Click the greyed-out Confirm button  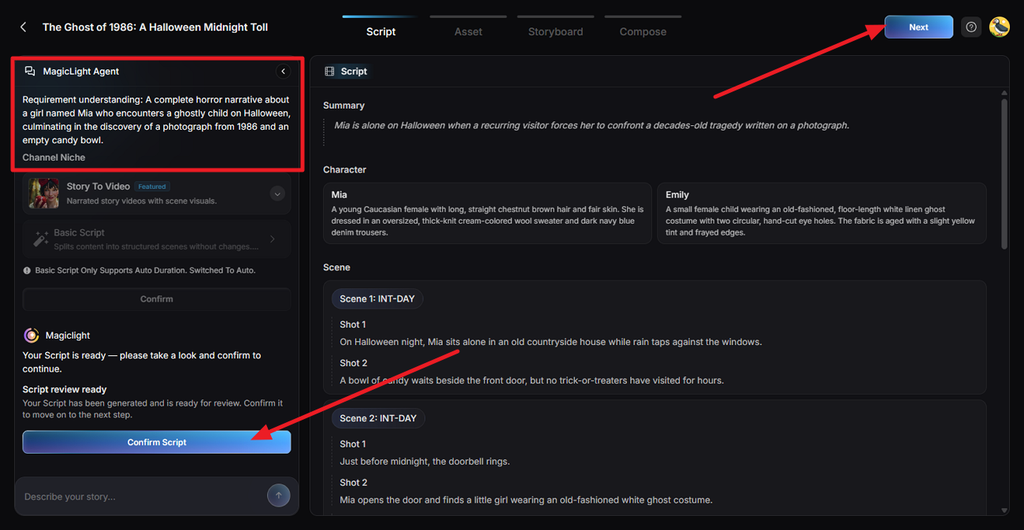pyautogui.click(x=157, y=299)
